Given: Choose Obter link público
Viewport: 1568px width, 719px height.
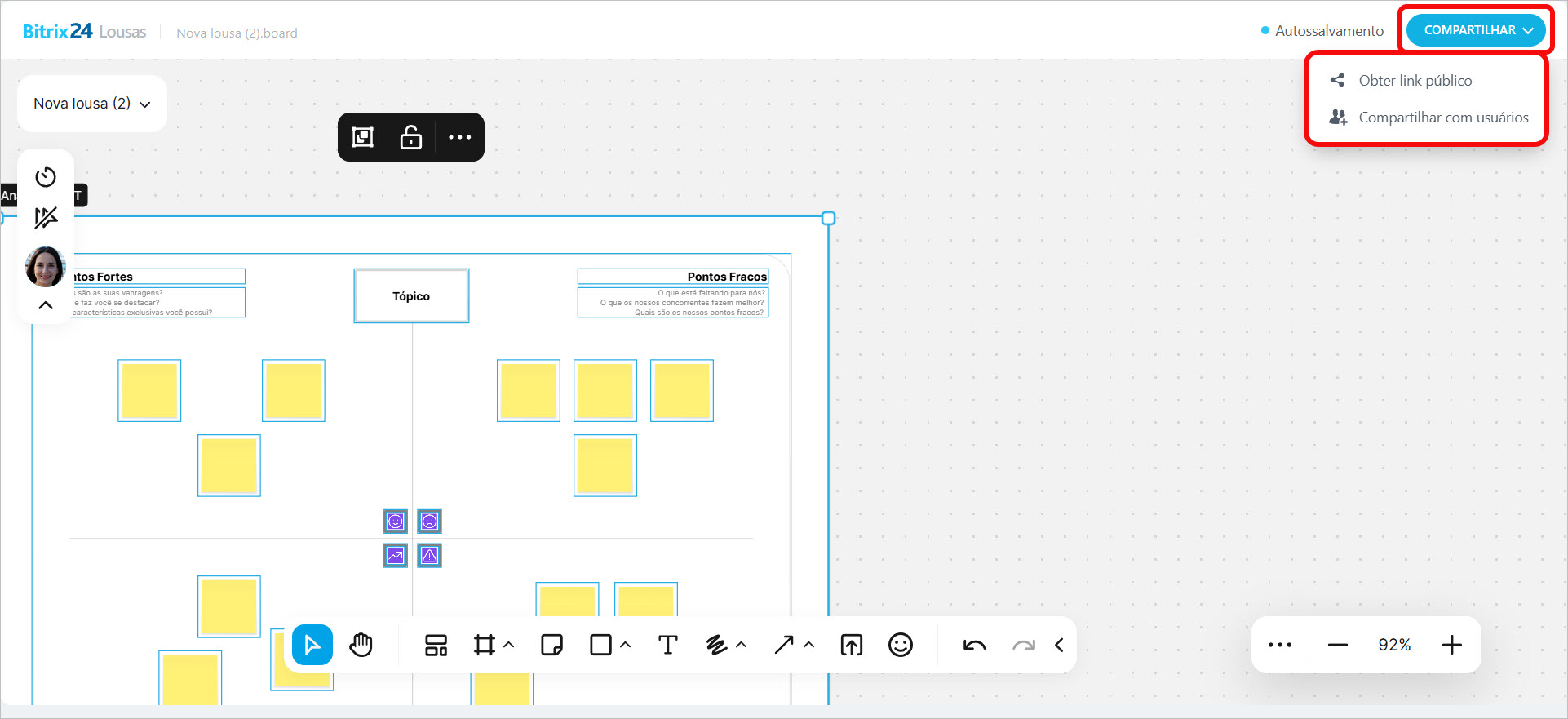Looking at the screenshot, I should coord(1415,81).
